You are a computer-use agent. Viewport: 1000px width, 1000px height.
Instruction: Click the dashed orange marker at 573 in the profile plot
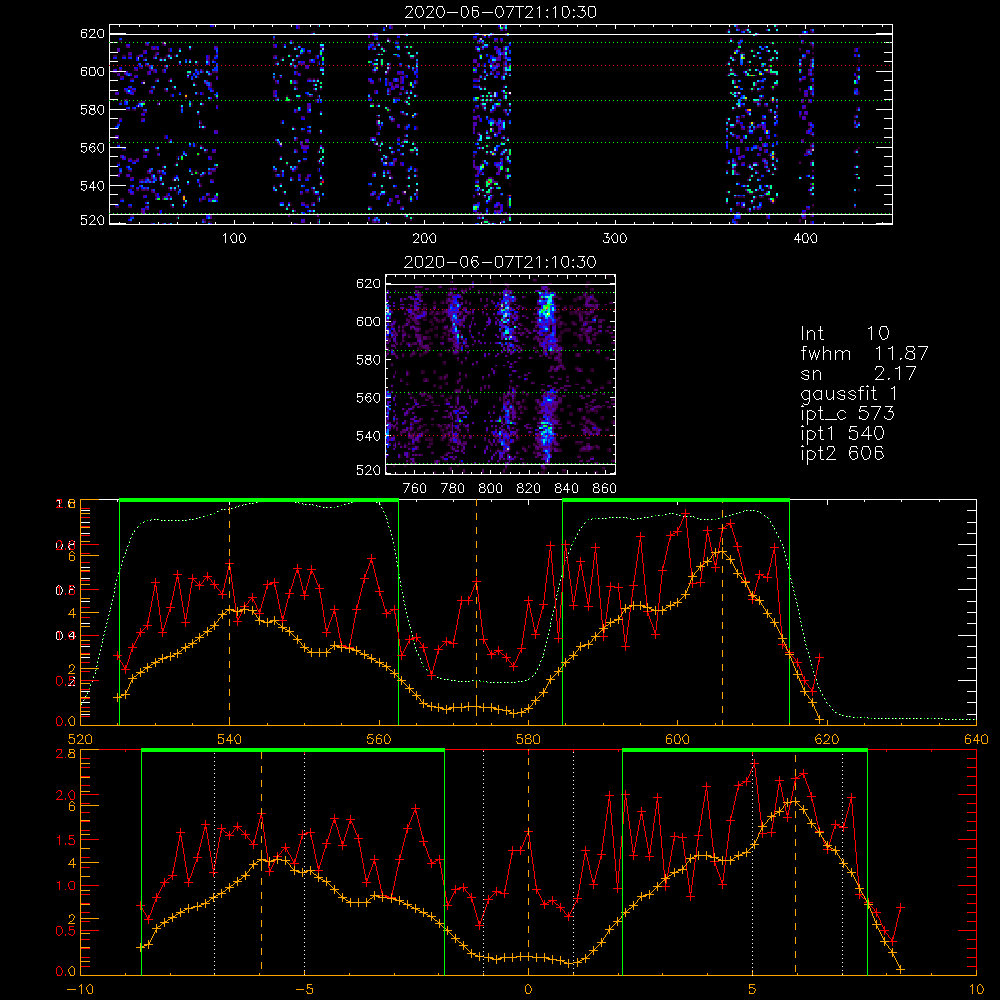476,612
